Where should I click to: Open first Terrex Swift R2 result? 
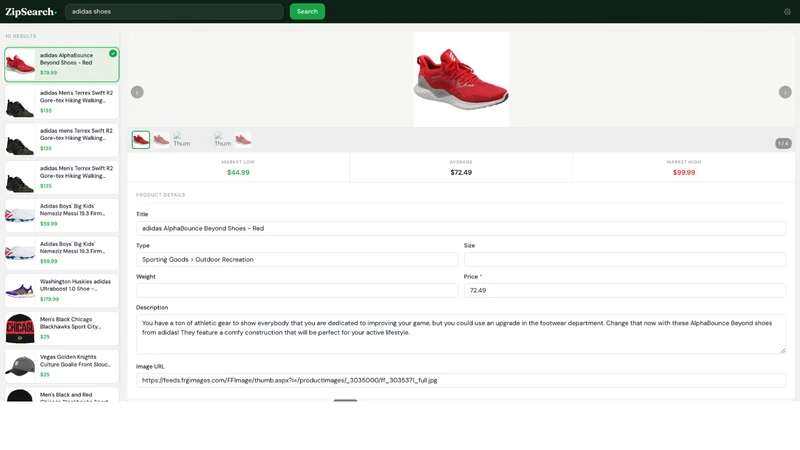[62, 103]
